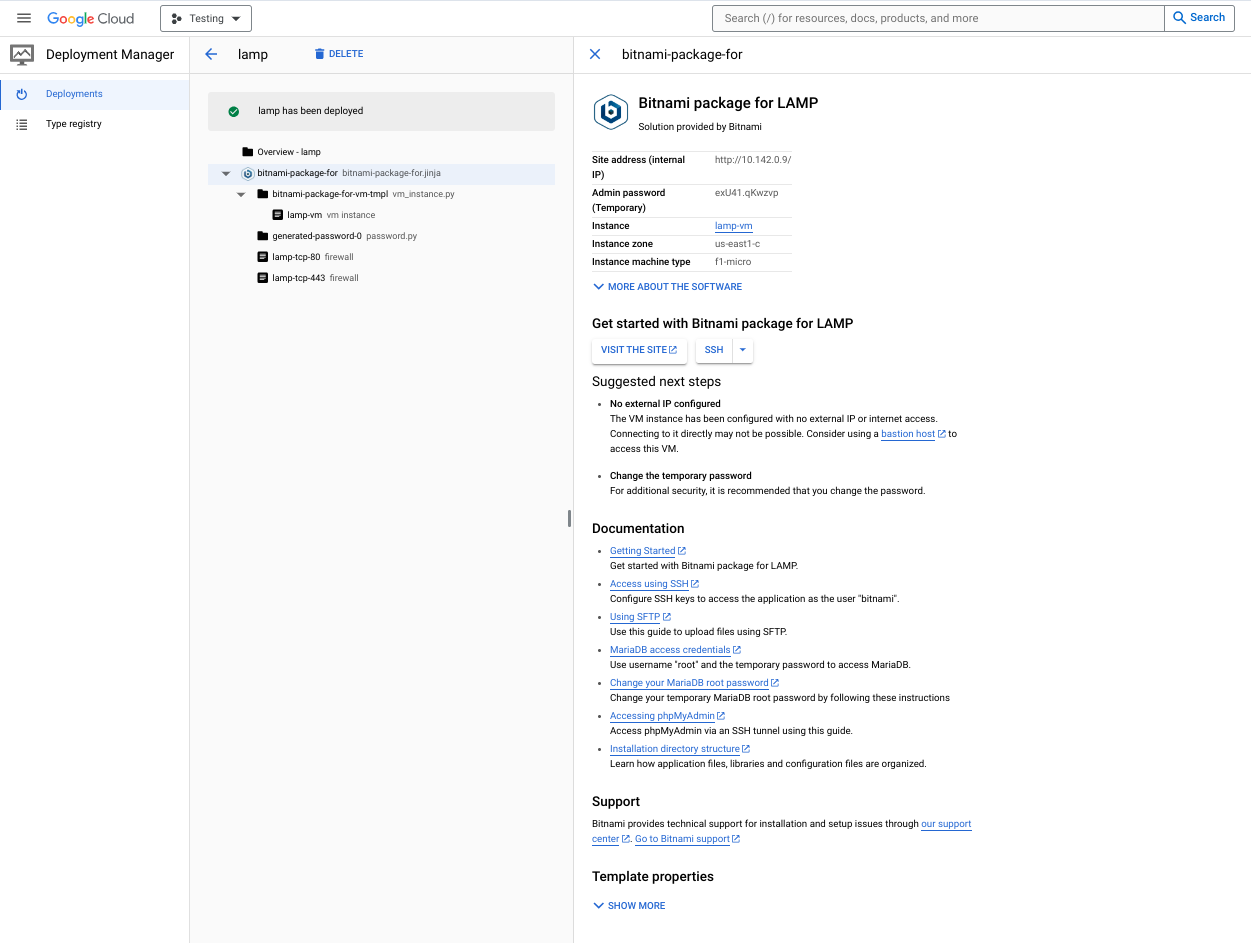Delete the lamp deployment
Viewport: 1251px width, 943px height.
pyautogui.click(x=338, y=54)
